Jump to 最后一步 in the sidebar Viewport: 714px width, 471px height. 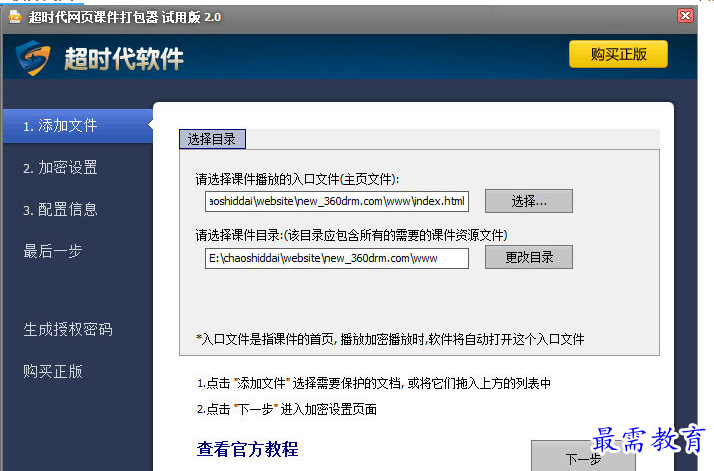[53, 251]
